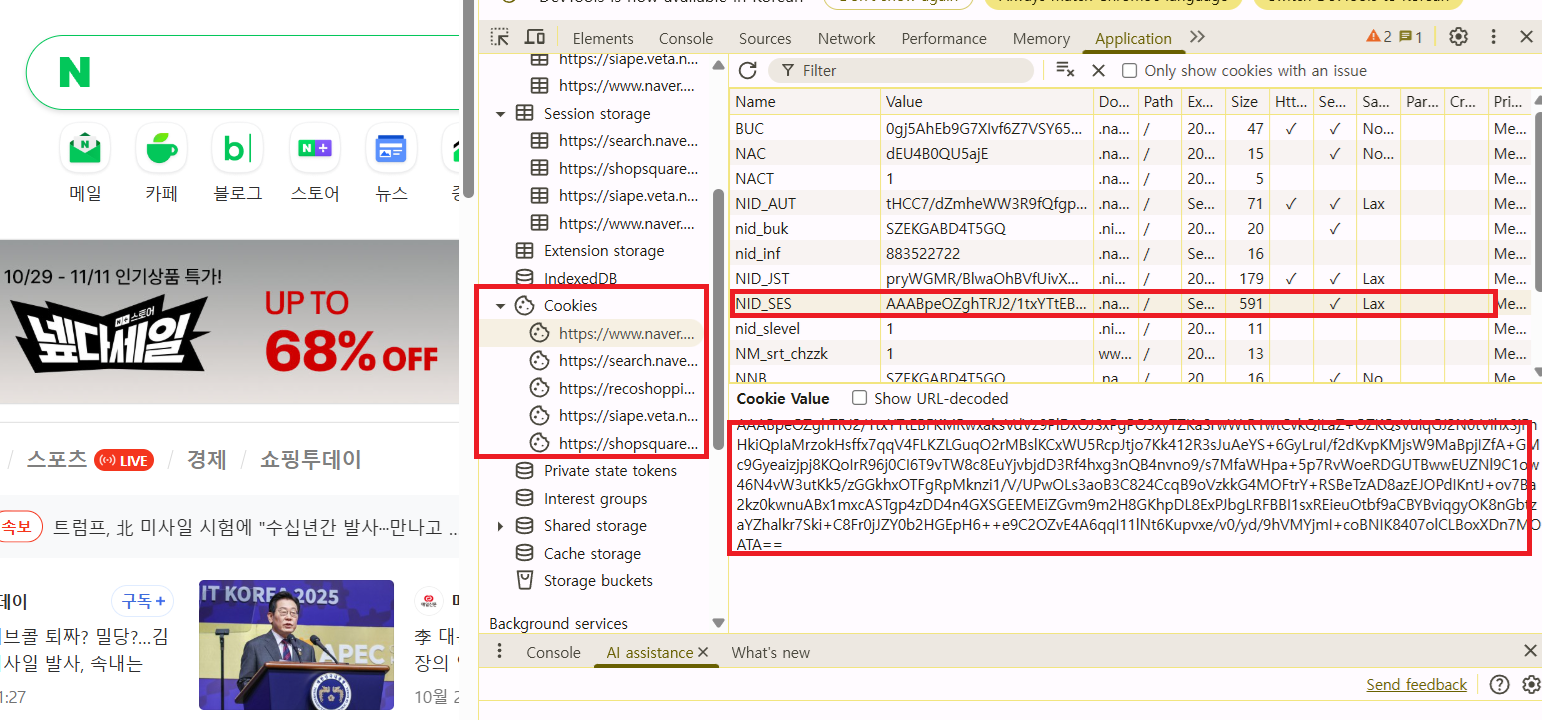Refresh the cookies table
This screenshot has height=720, width=1542.
[747, 70]
